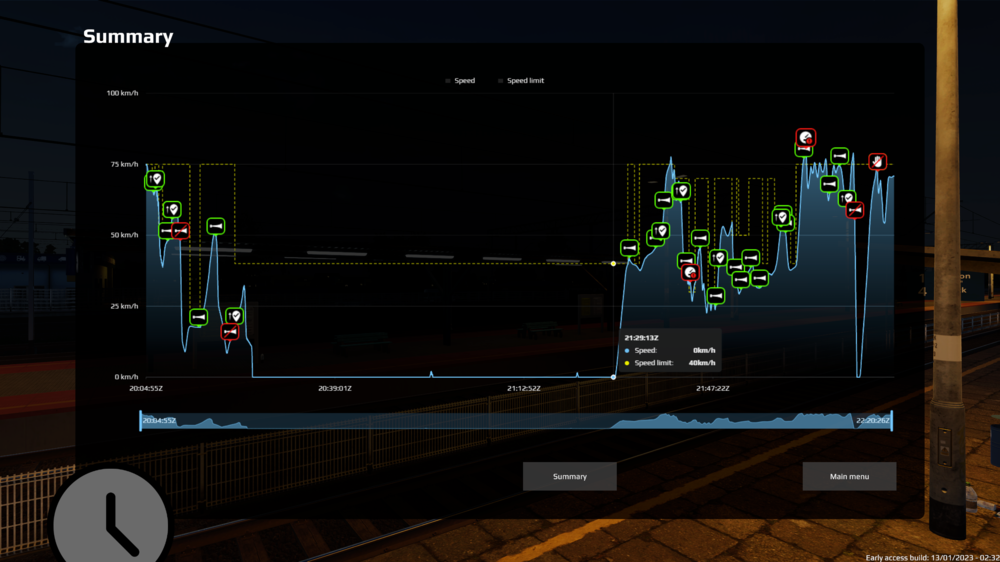Viewport: 1000px width, 562px height.
Task: Click the Early access build version text
Action: [x=932, y=558]
